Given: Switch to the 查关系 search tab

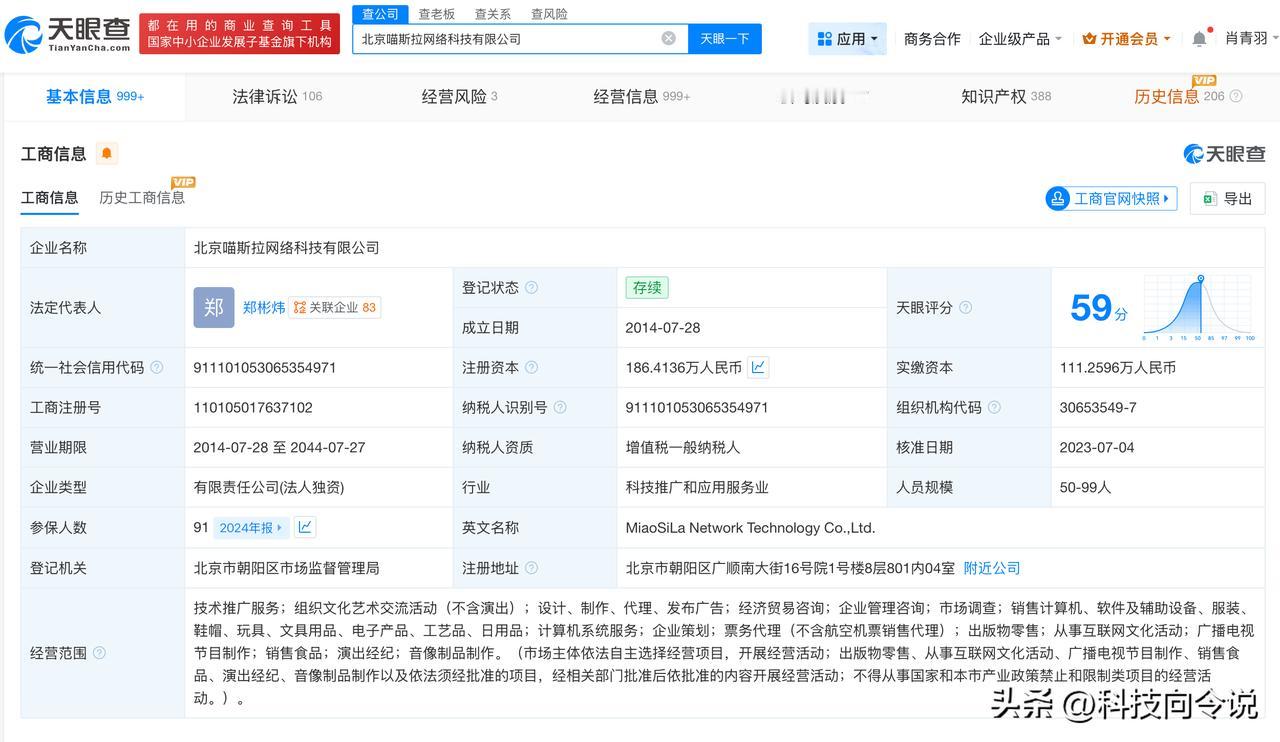Looking at the screenshot, I should [x=493, y=14].
